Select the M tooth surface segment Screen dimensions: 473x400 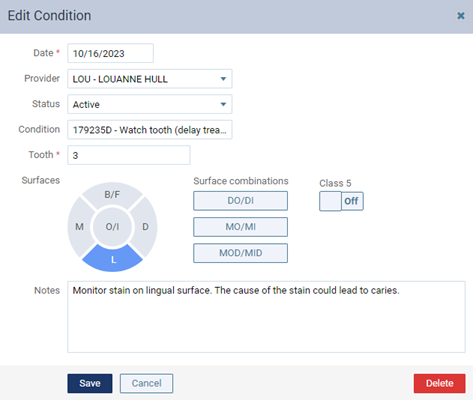(x=79, y=227)
